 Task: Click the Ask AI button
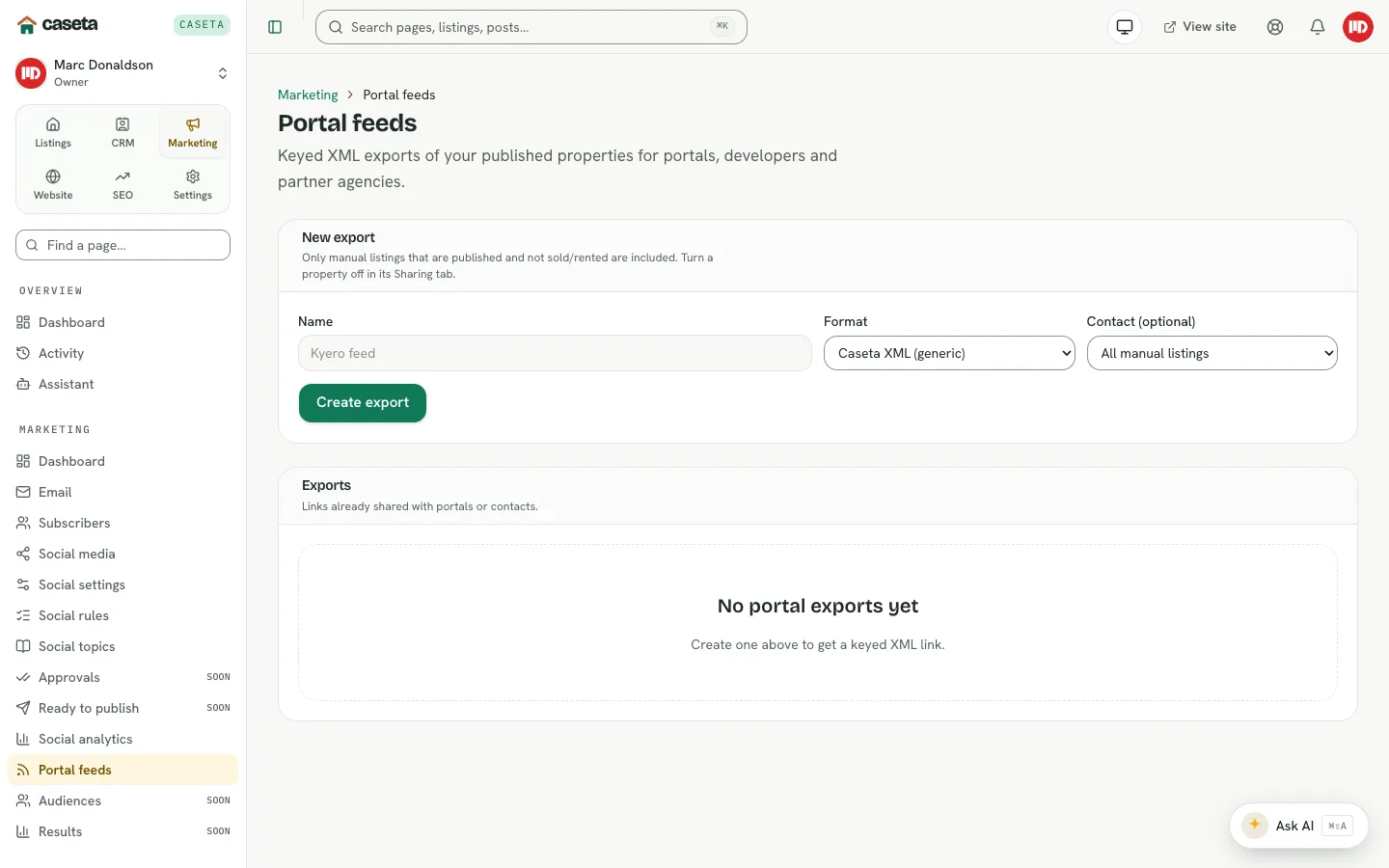(x=1299, y=826)
